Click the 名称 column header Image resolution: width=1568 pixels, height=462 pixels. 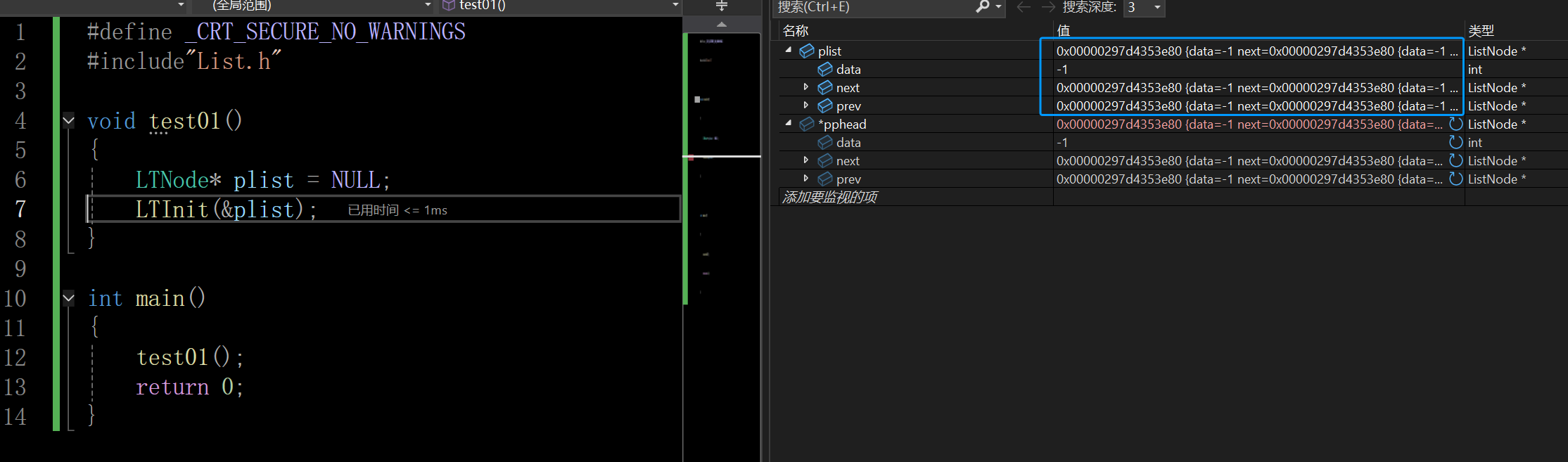(x=796, y=31)
